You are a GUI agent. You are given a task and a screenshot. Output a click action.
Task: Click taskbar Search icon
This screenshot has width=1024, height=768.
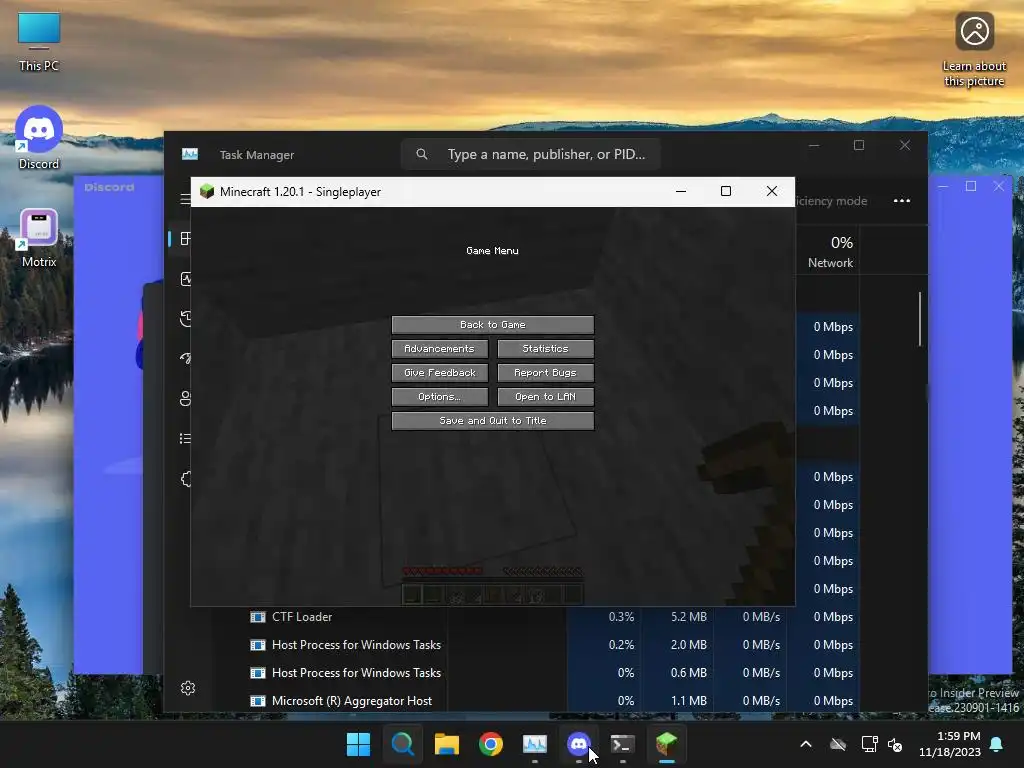[402, 744]
